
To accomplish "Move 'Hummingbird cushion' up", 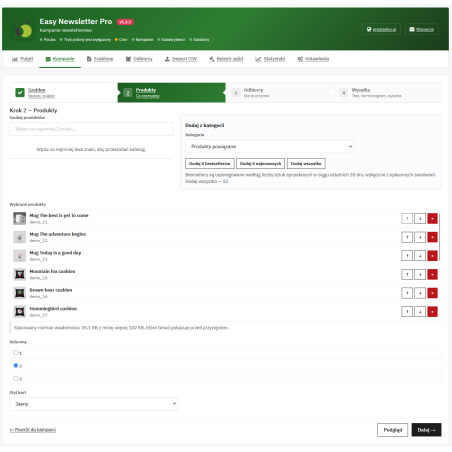I will [x=407, y=312].
